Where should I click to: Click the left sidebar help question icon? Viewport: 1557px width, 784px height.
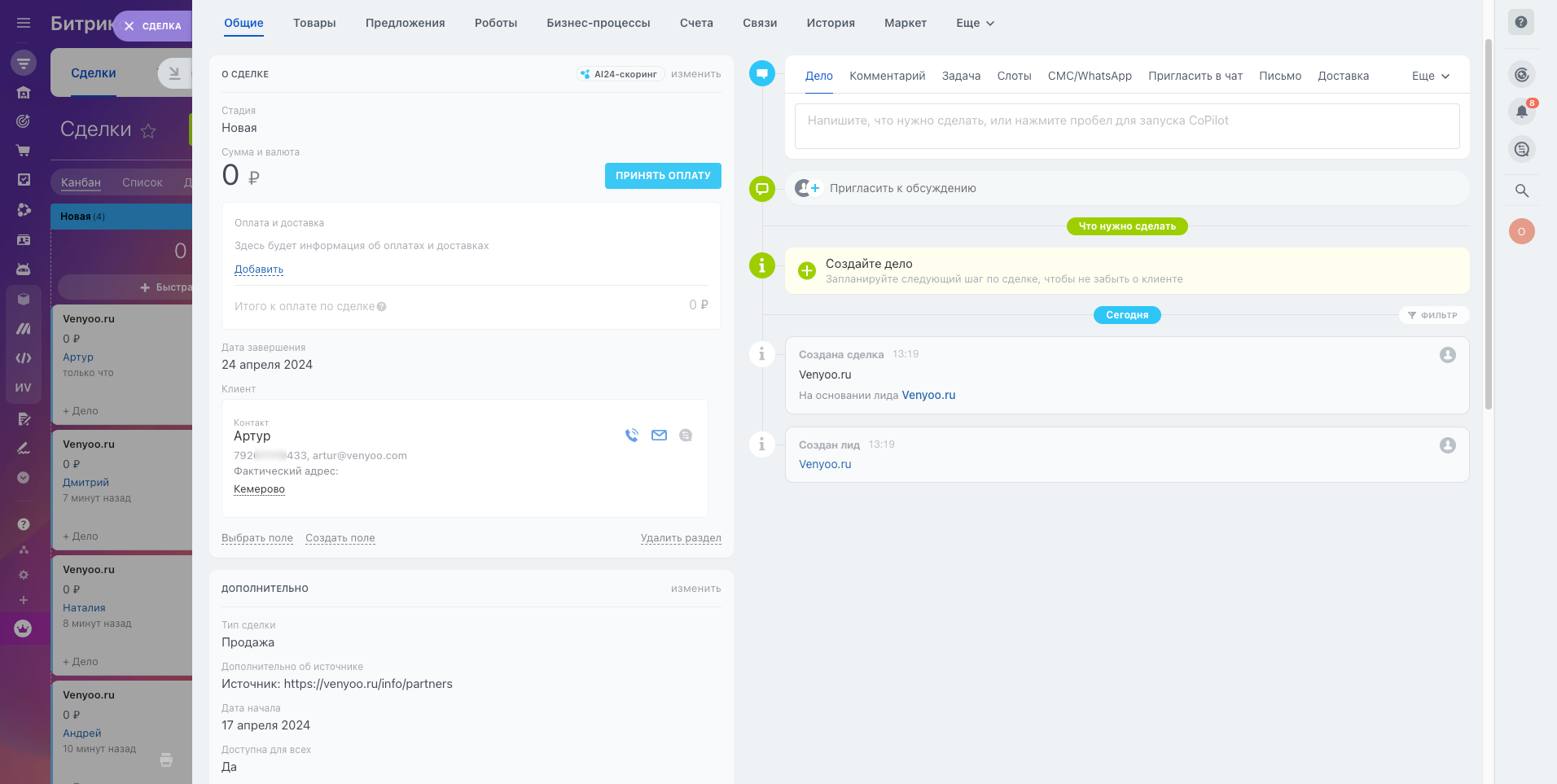pos(24,524)
